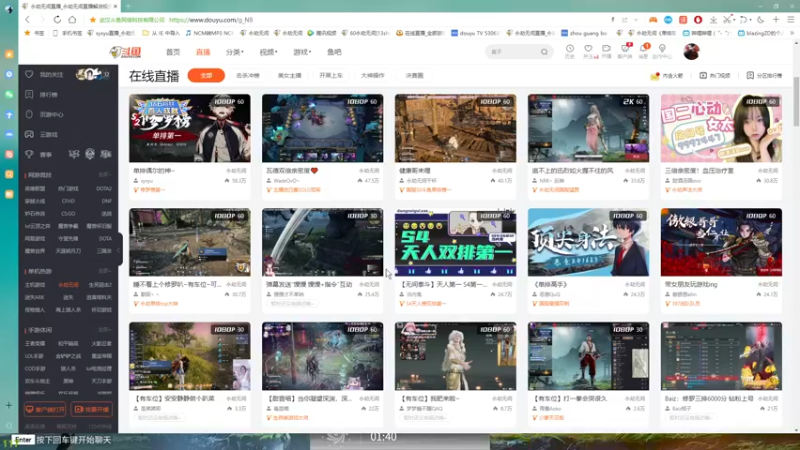This screenshot has height=450, width=800.
Task: Select the 开黑上车 filter tab
Action: pyautogui.click(x=331, y=76)
